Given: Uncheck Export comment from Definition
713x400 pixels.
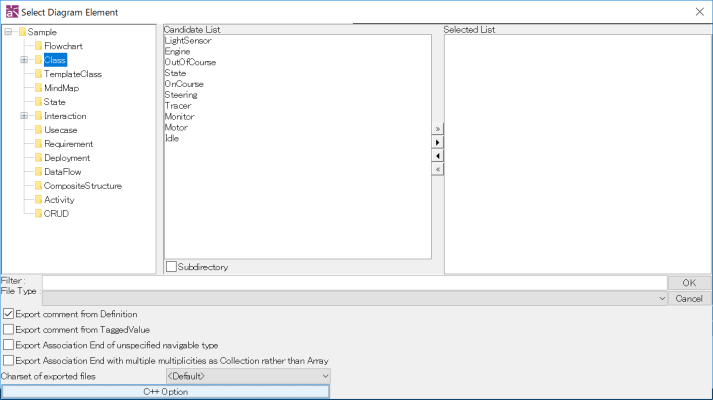Looking at the screenshot, I should pos(9,314).
